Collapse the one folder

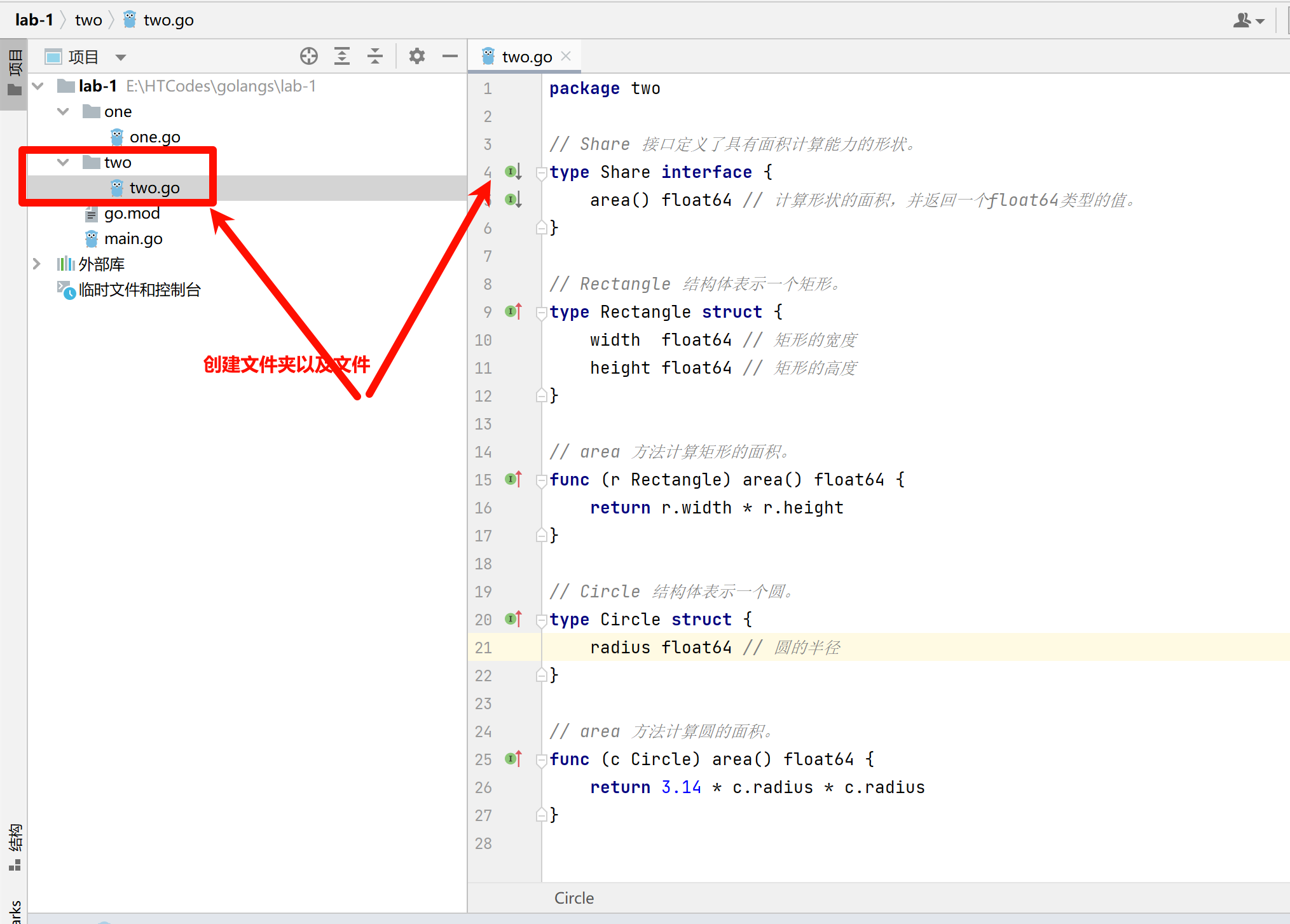[63, 112]
